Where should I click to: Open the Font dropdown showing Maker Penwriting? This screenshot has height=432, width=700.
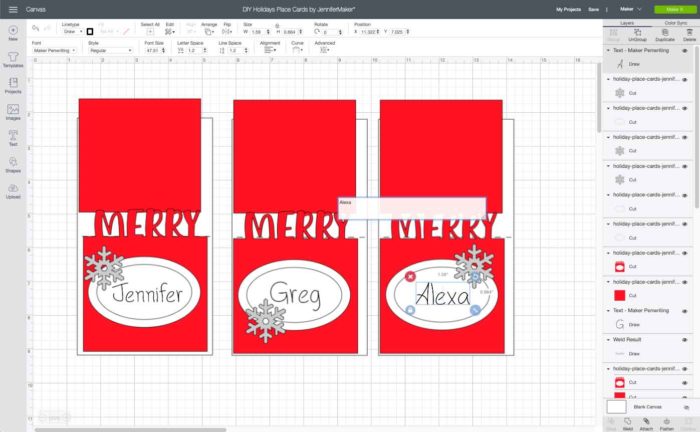(x=54, y=50)
